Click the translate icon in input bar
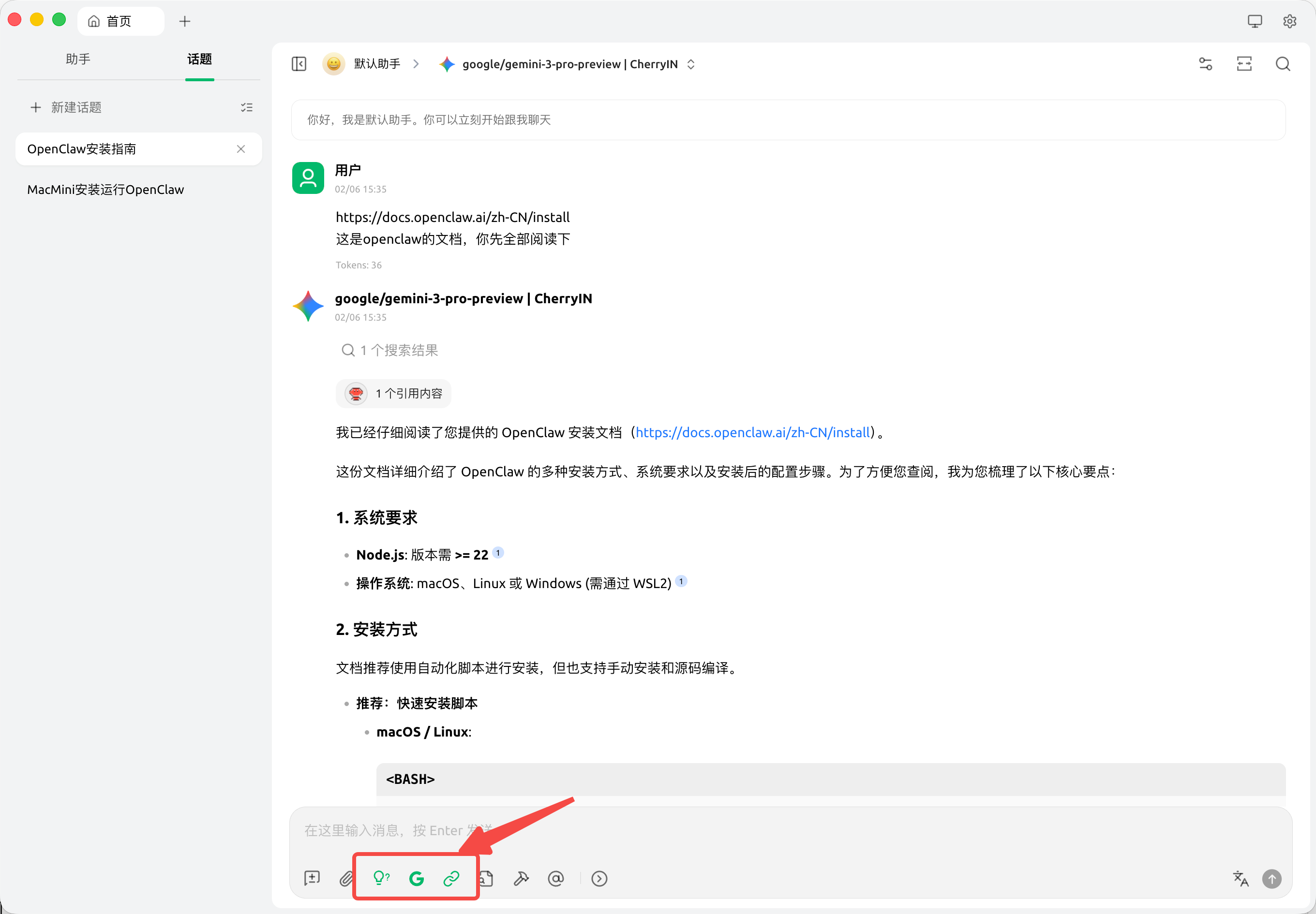Viewport: 1316px width, 914px height. coord(1241,878)
